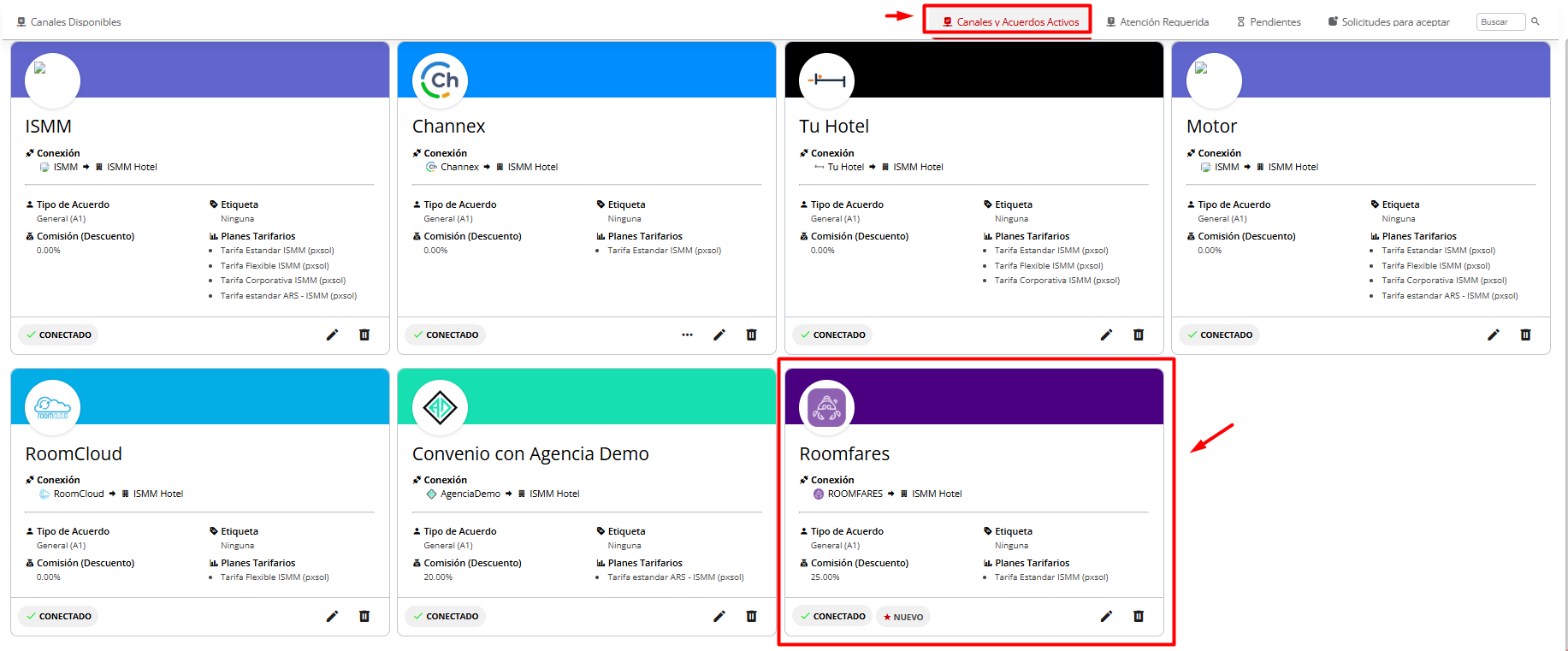1568x651 pixels.
Task: Click the NUEVO badge on Roomfares card
Action: (903, 617)
